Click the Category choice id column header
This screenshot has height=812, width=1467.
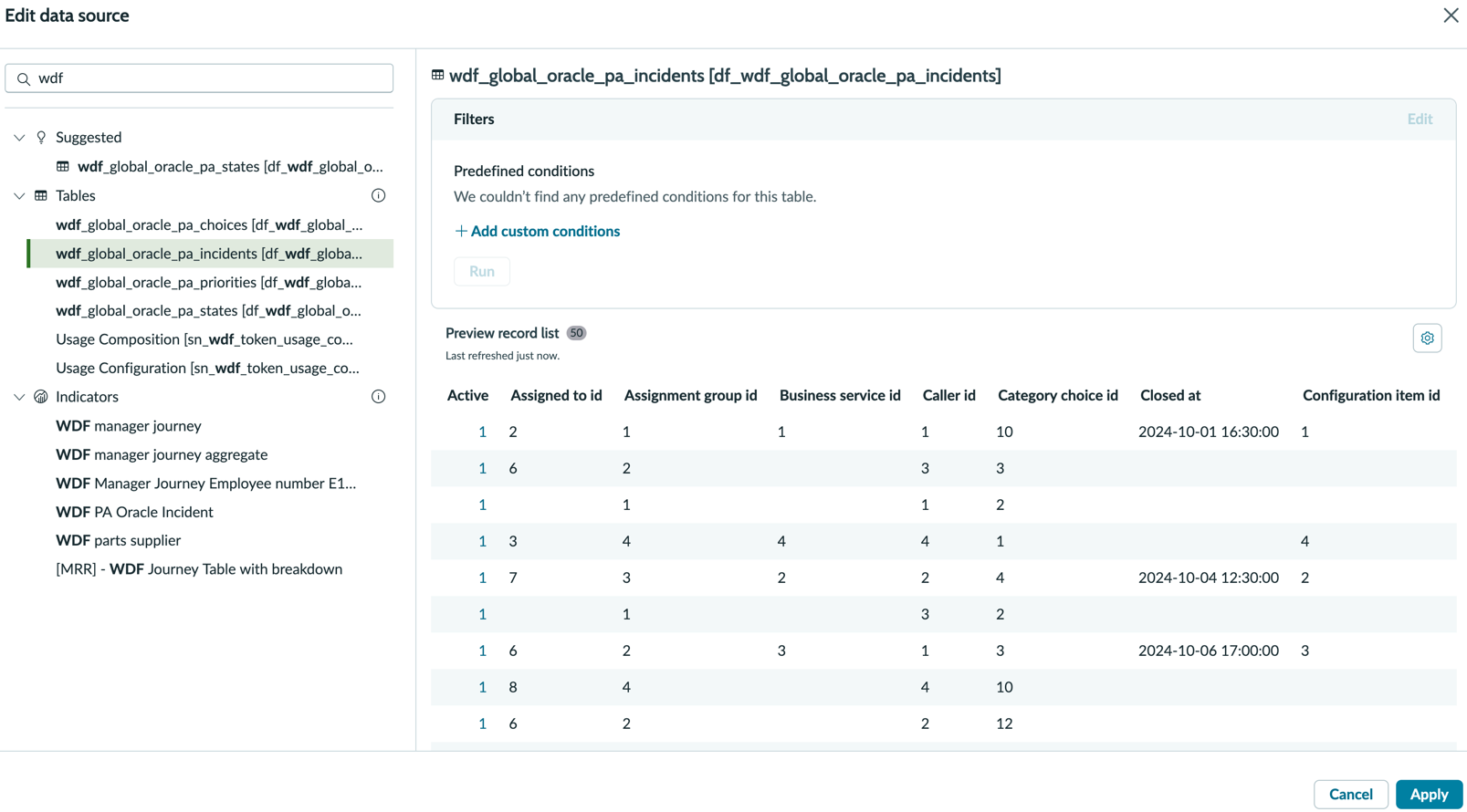click(x=1058, y=395)
